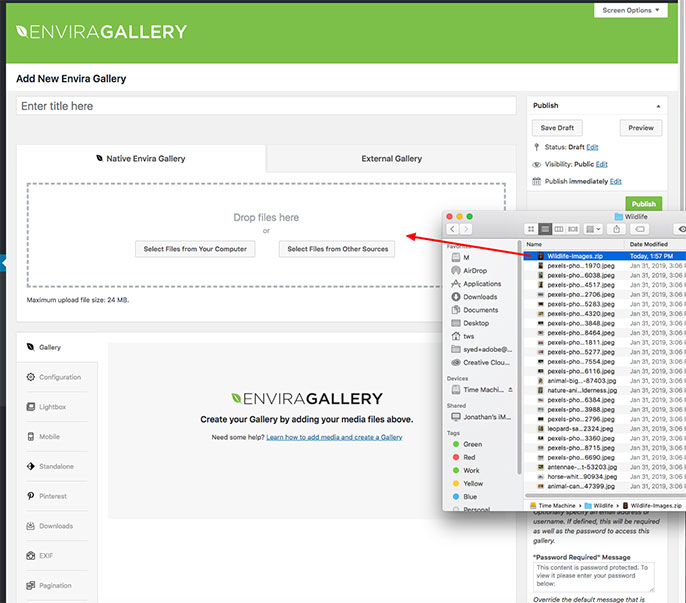Select animal-big...-87403.jpg file
Screen dimensions: 686x603
605,381
